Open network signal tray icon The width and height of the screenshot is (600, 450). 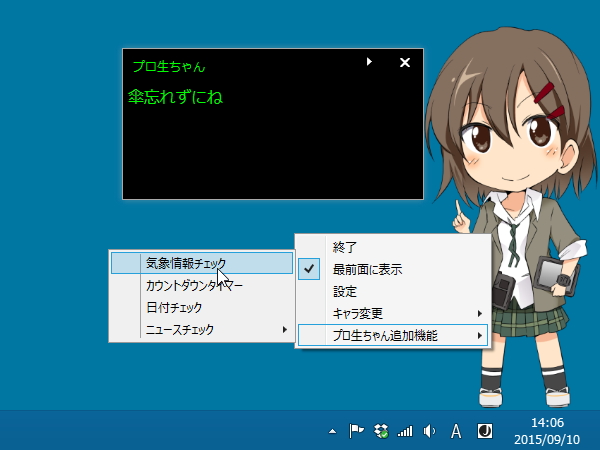[405, 431]
